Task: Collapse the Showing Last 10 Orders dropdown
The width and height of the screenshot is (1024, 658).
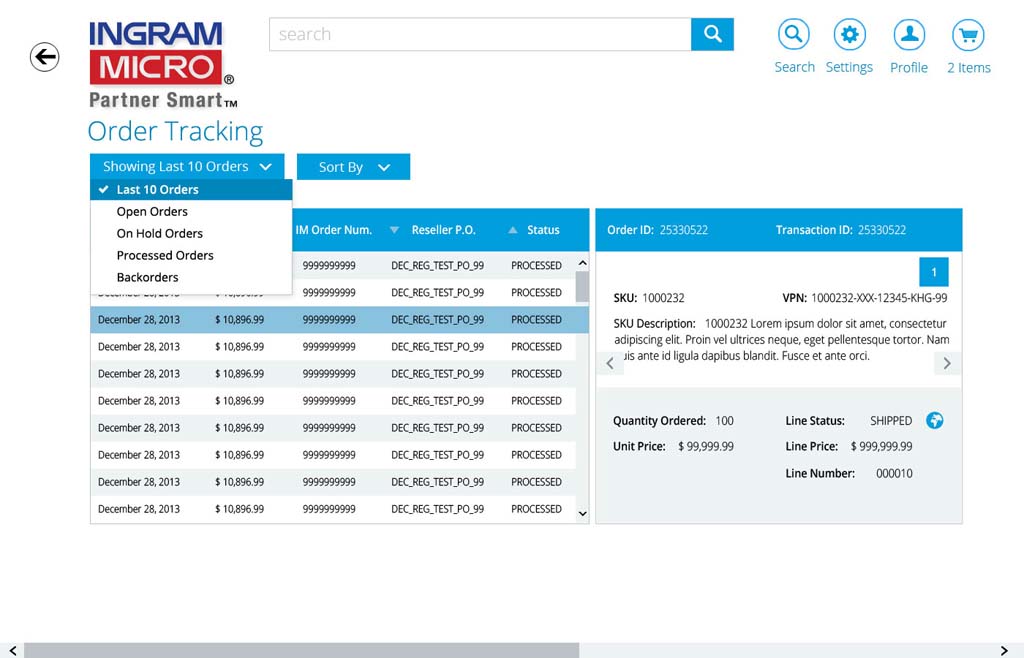Action: pos(187,167)
